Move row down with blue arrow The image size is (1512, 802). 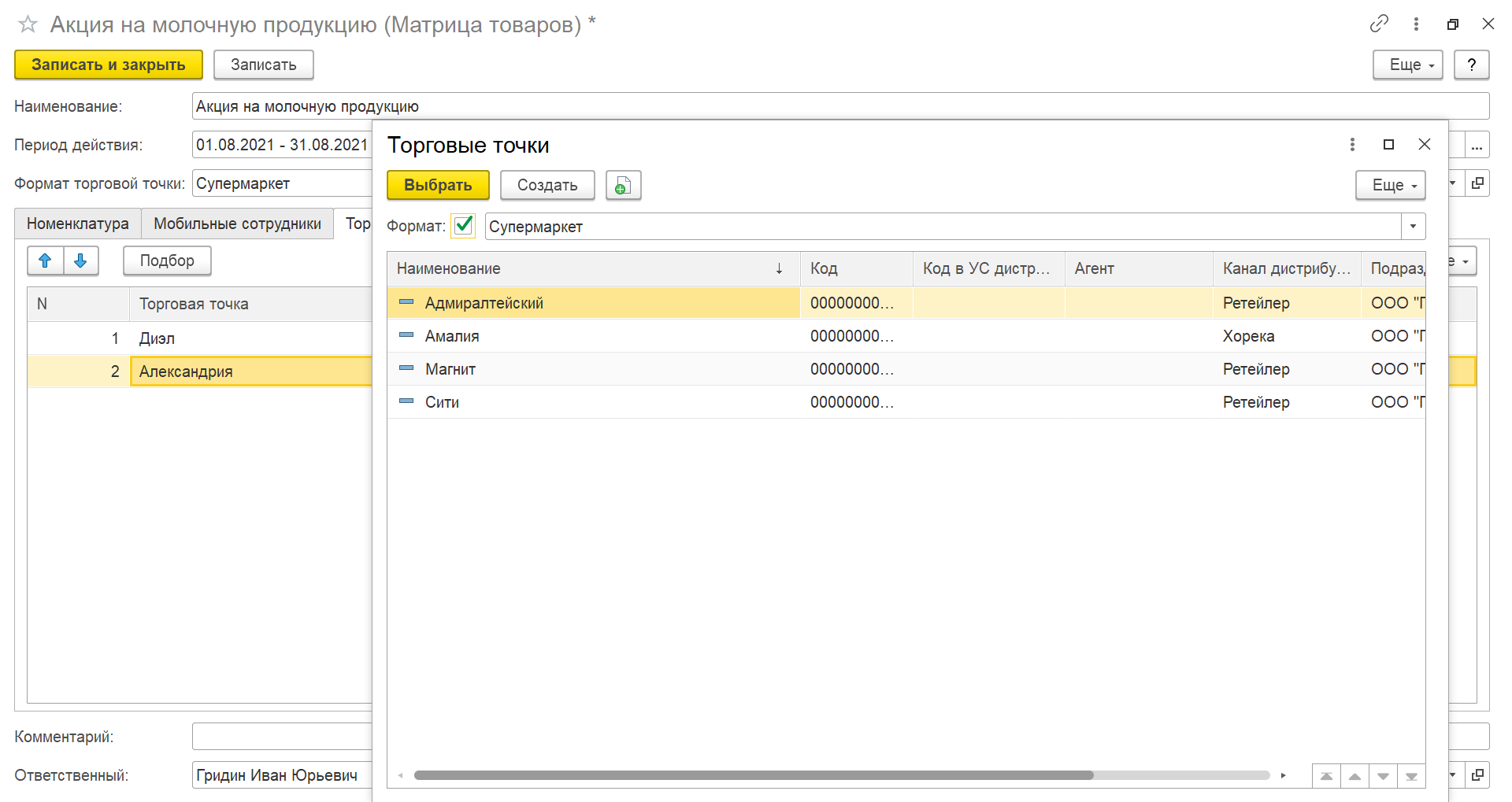tap(80, 261)
